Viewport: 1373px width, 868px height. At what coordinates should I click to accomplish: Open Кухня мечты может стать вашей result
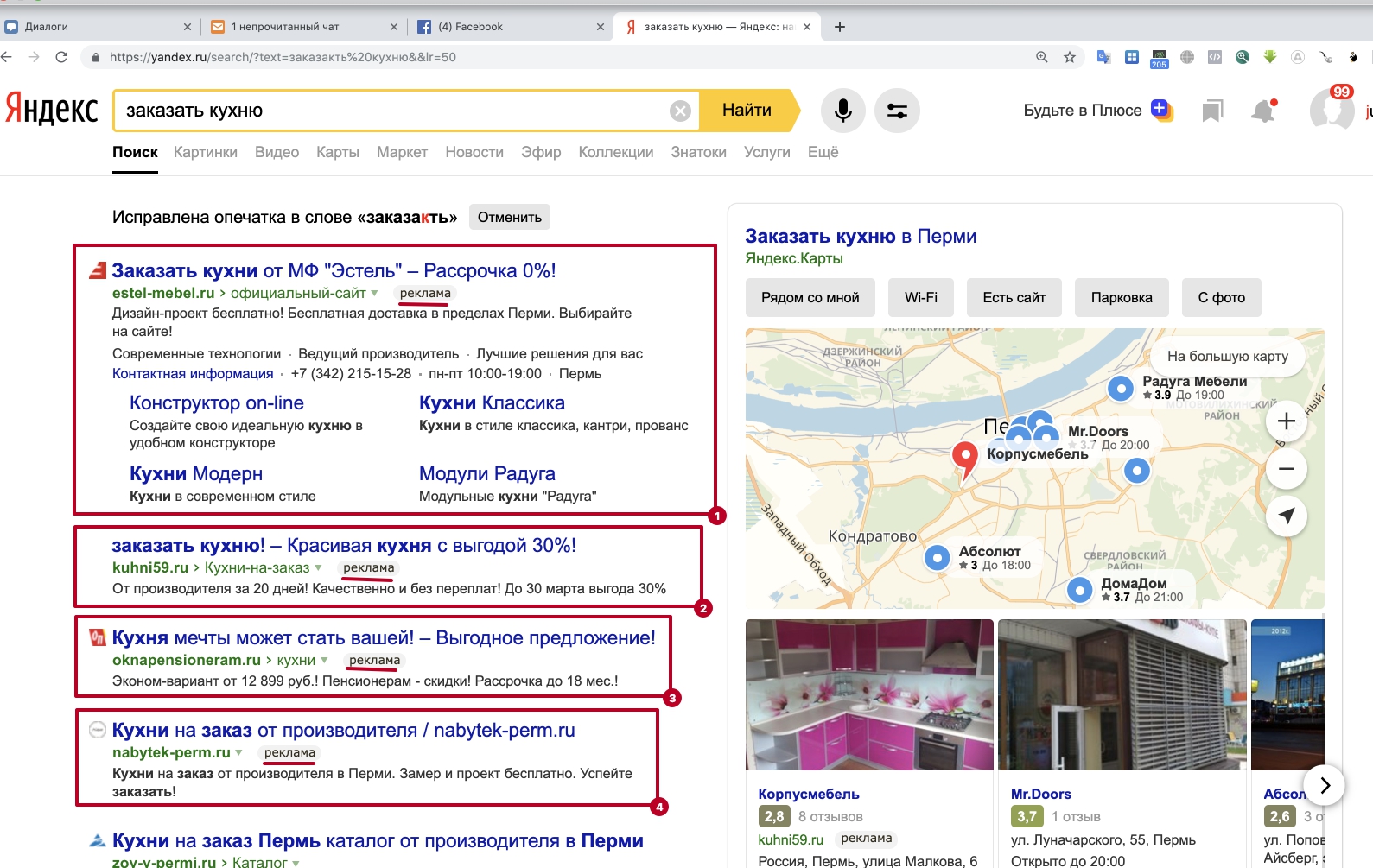point(384,637)
